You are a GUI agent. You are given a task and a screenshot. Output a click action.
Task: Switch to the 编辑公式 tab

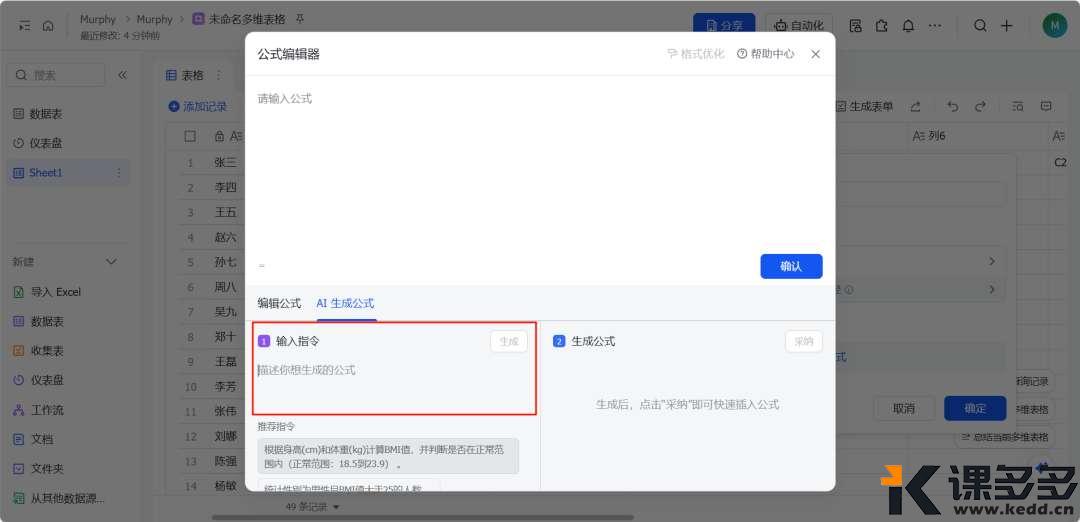click(x=280, y=303)
